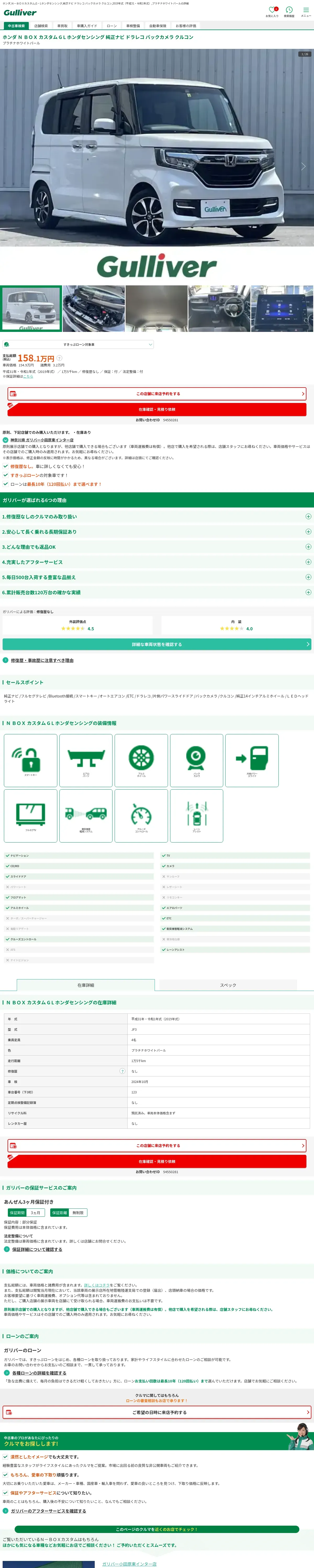Viewport: 314px width, 1568px height.
Task: Select the navigation screen thumbnail
Action: tap(282, 309)
